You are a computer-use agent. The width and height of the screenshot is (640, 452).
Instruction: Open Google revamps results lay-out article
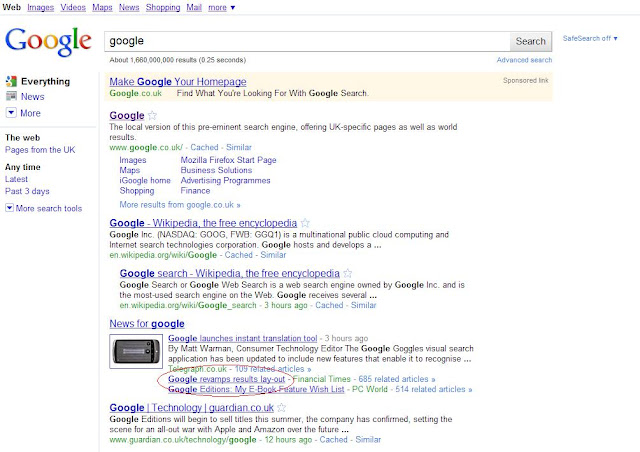(x=227, y=379)
